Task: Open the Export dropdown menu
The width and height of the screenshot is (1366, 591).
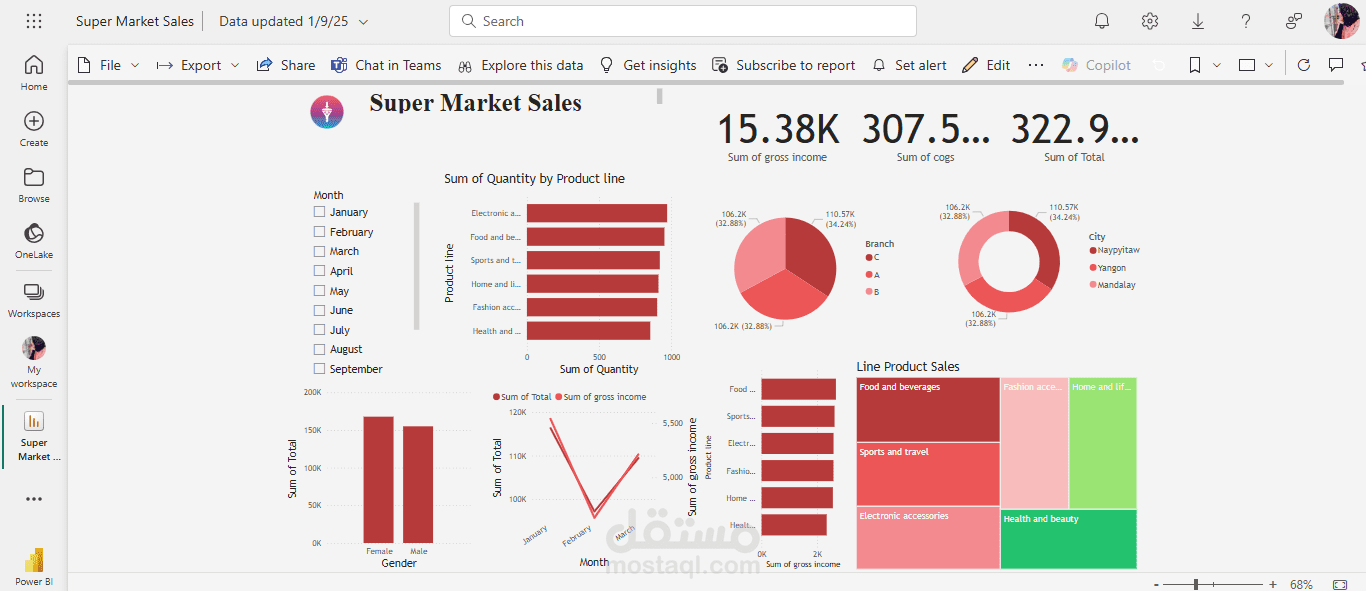Action: [197, 65]
